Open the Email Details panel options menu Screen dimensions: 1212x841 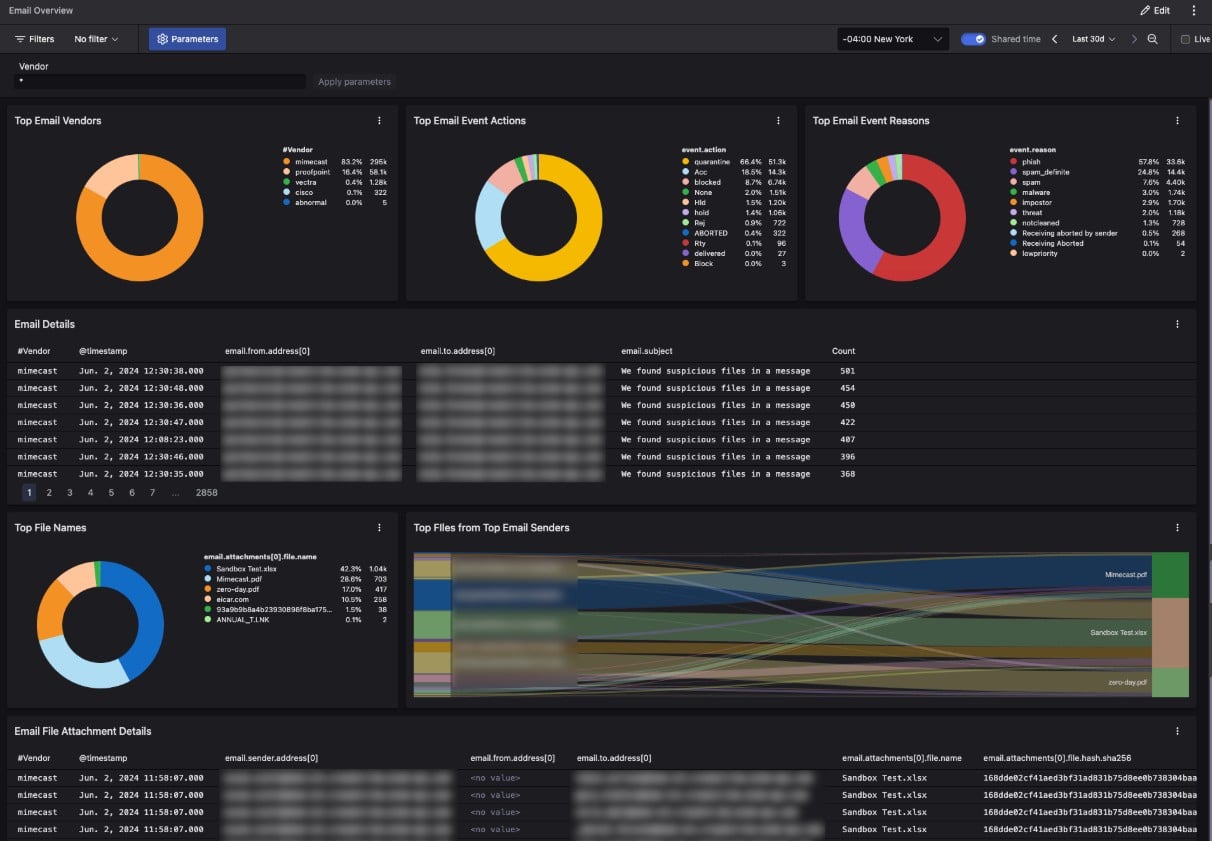[x=1177, y=324]
